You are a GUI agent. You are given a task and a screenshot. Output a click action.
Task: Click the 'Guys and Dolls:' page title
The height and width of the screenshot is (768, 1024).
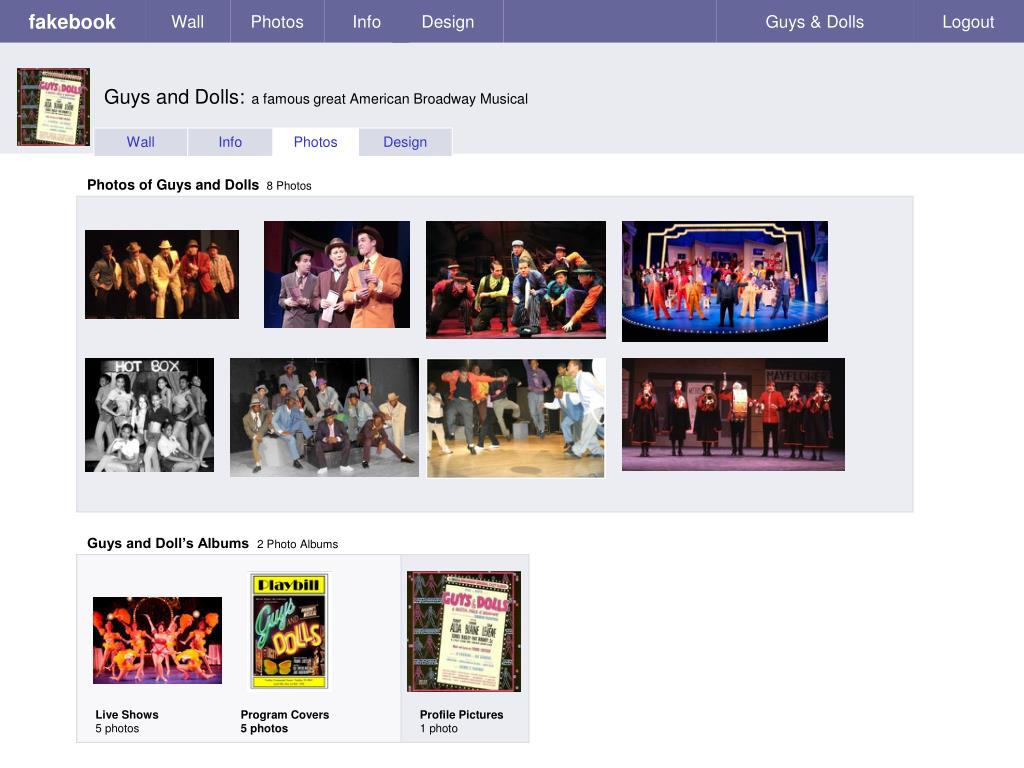pyautogui.click(x=174, y=97)
